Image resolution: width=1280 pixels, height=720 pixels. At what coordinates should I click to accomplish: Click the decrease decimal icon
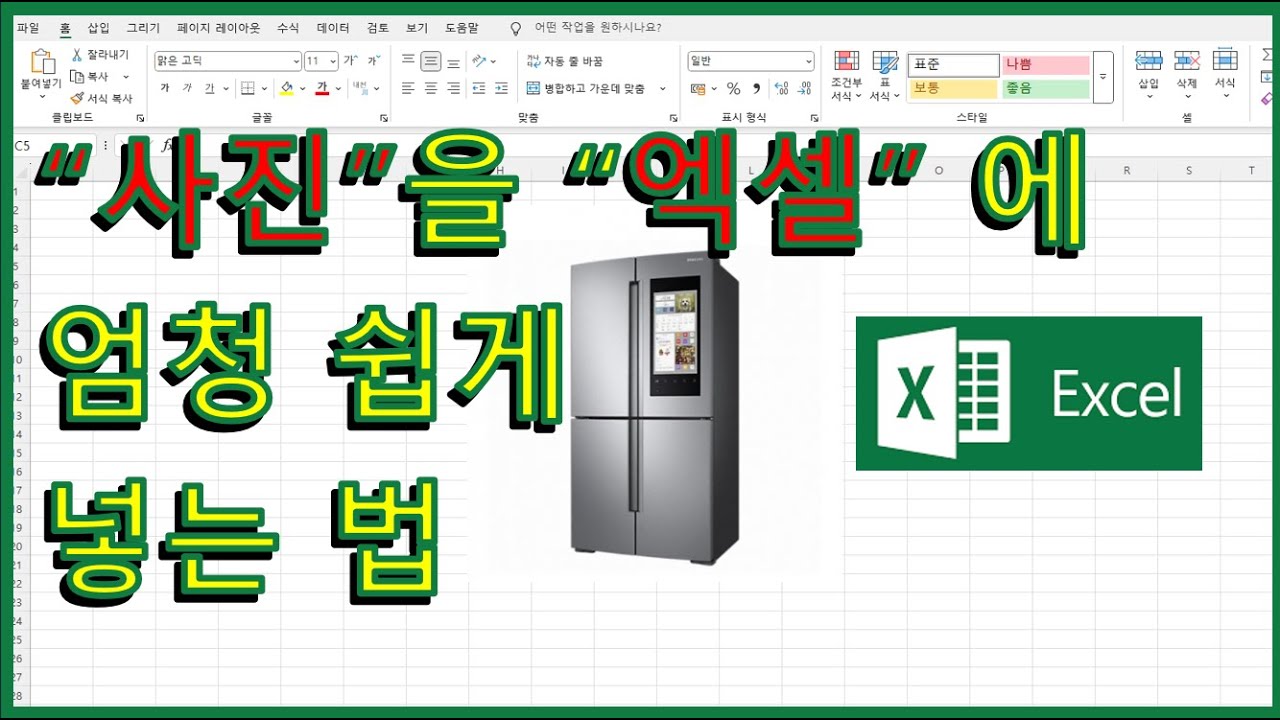pyautogui.click(x=803, y=88)
